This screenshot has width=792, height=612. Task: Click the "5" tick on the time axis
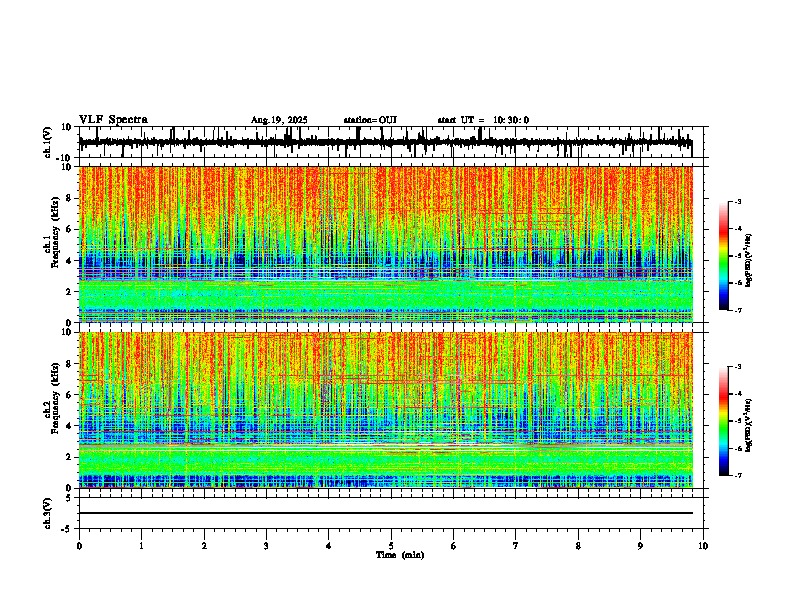391,546
